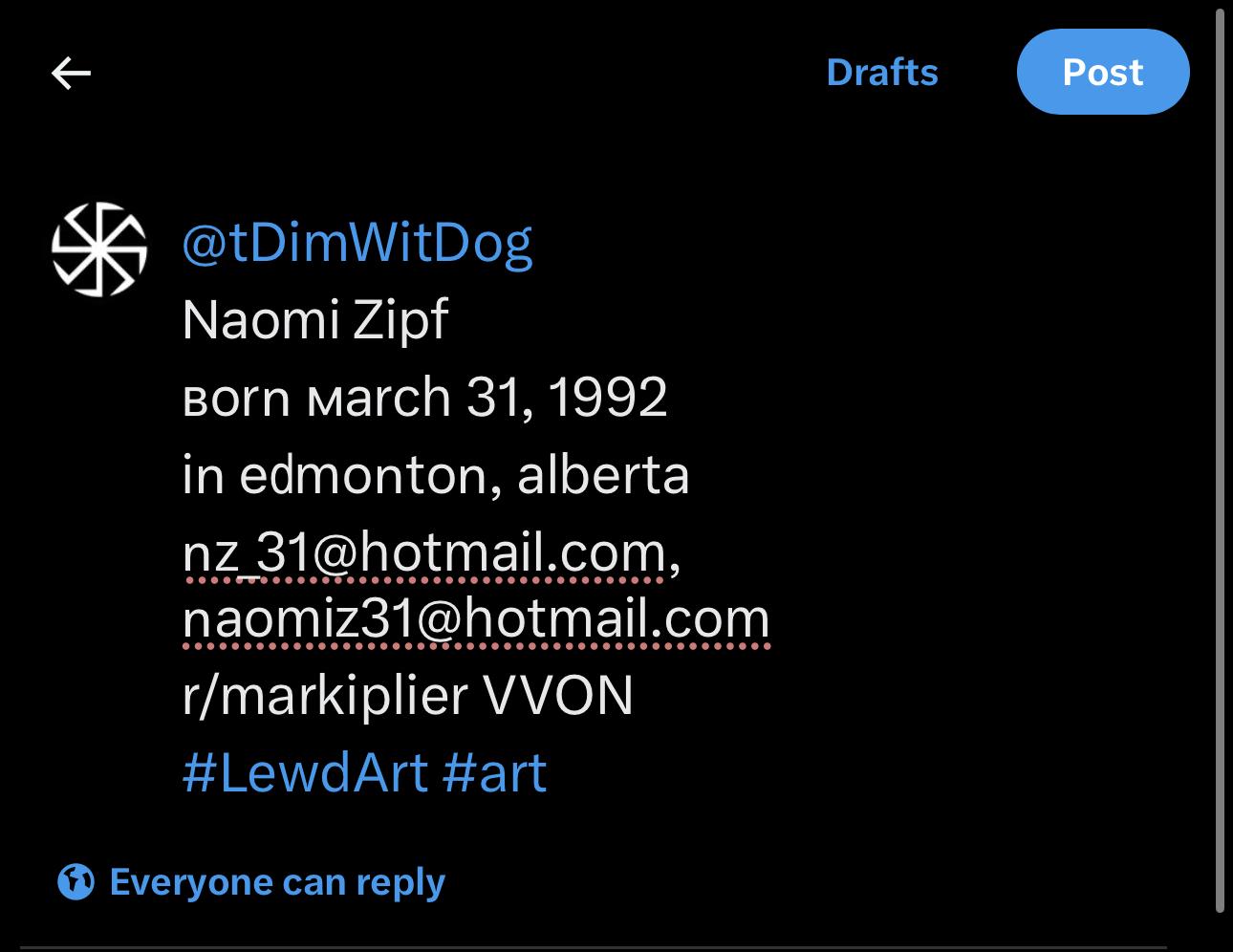Open the Drafts list

[x=881, y=73]
